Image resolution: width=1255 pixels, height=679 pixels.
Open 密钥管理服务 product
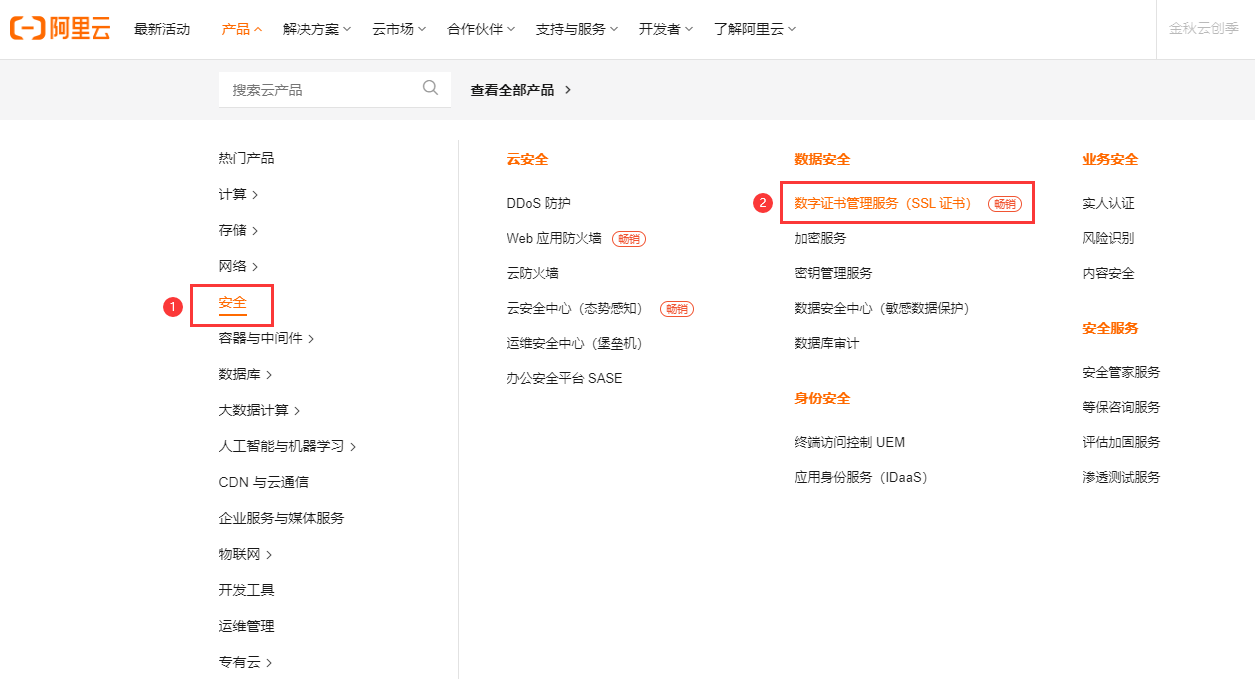833,273
